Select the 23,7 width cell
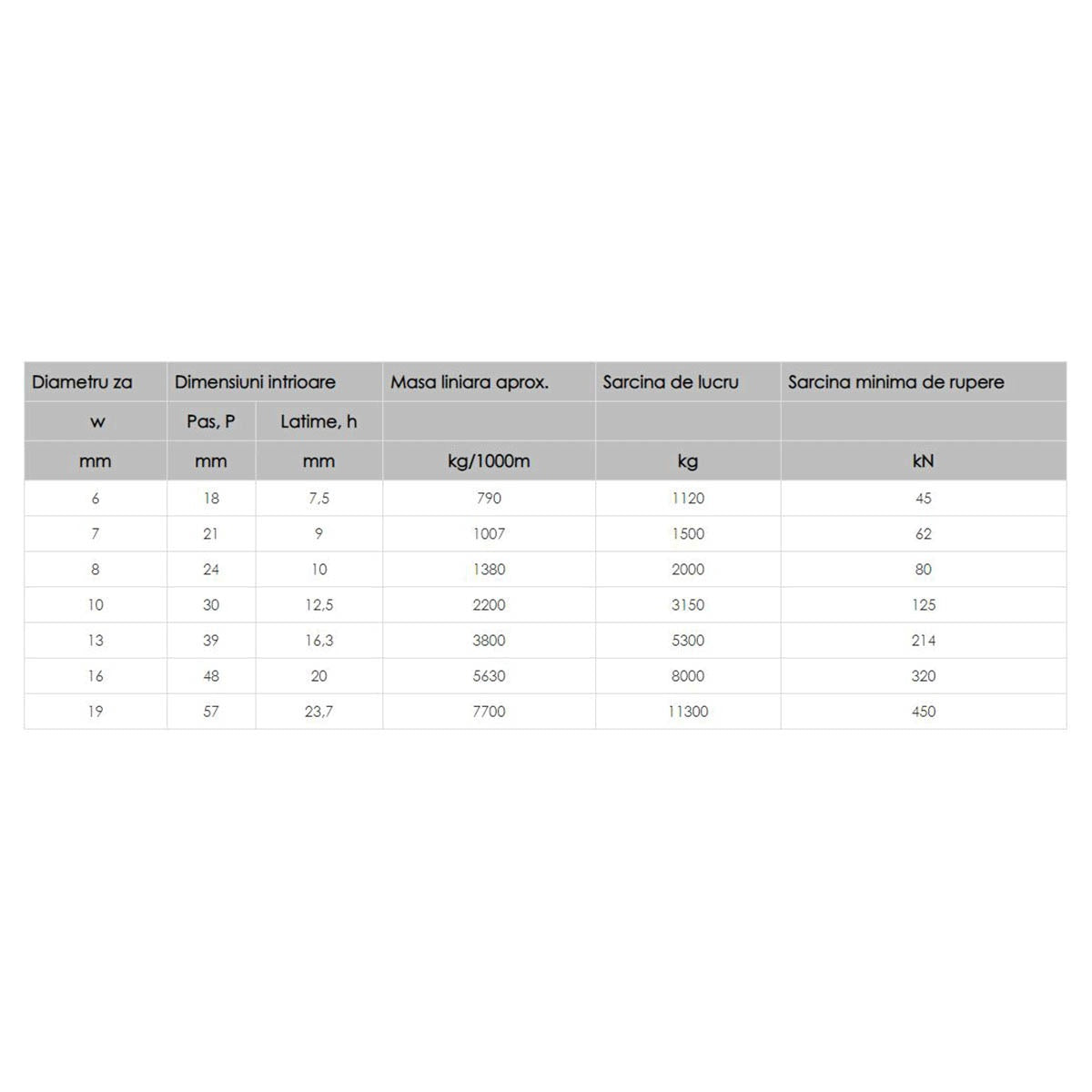This screenshot has height=1092, width=1092. tap(318, 712)
